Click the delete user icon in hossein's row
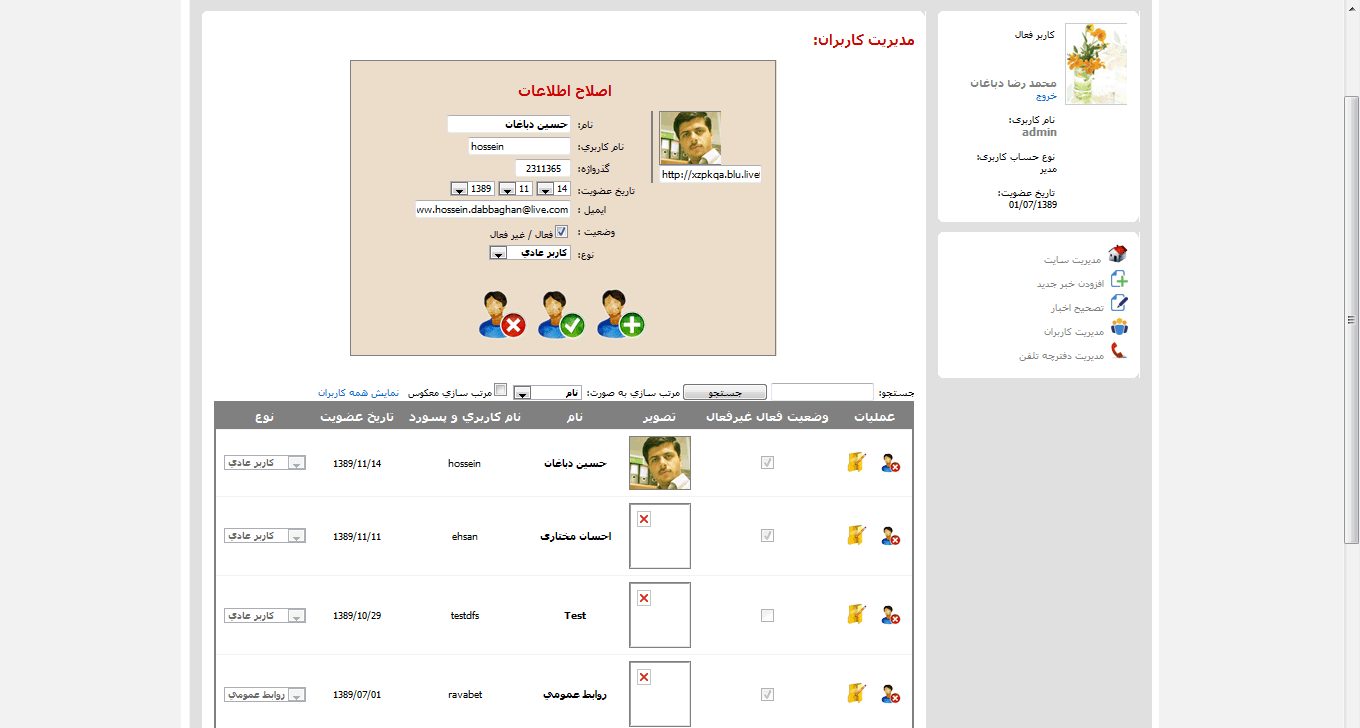 click(x=890, y=463)
